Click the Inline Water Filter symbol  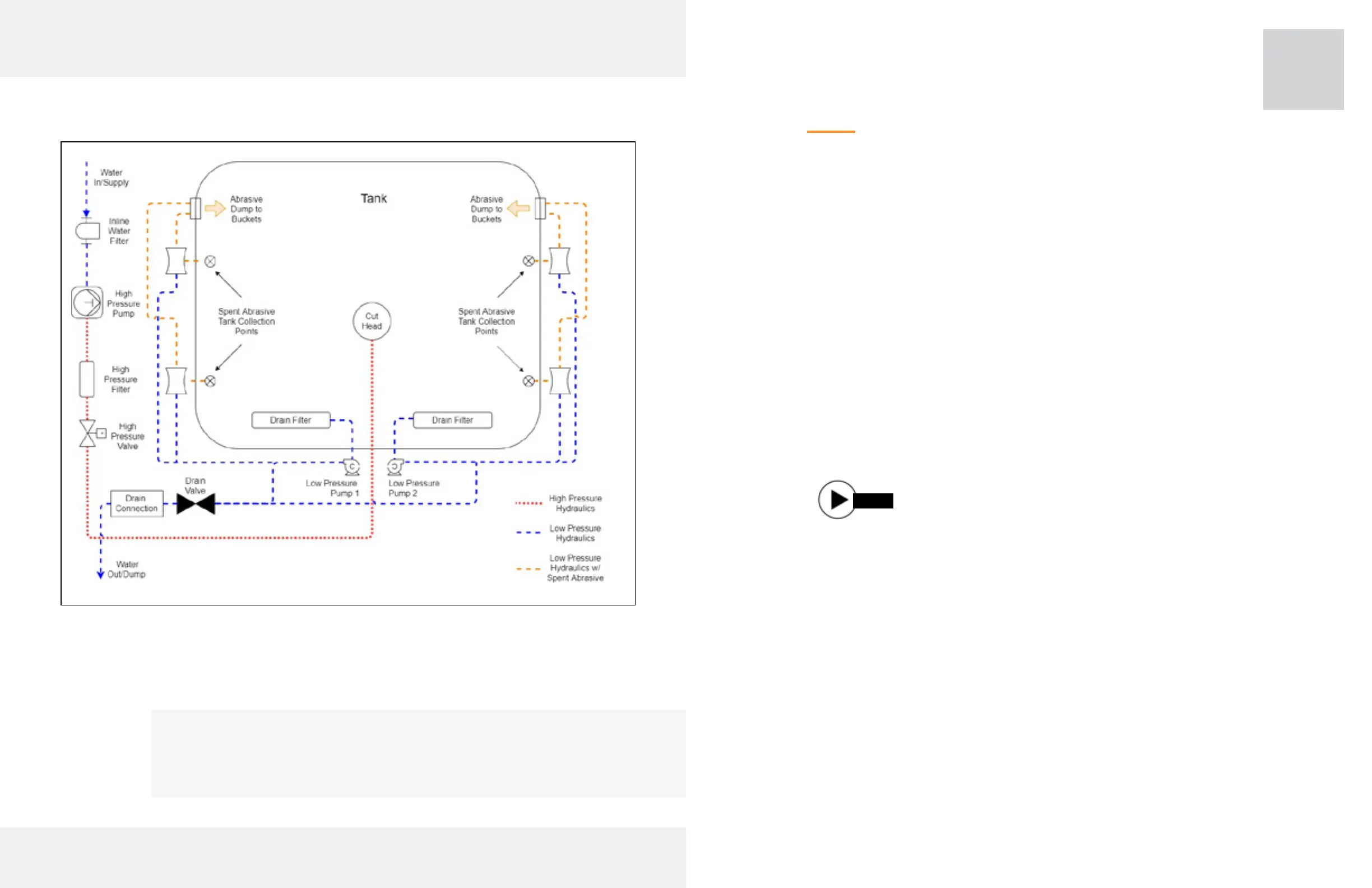pyautogui.click(x=87, y=230)
